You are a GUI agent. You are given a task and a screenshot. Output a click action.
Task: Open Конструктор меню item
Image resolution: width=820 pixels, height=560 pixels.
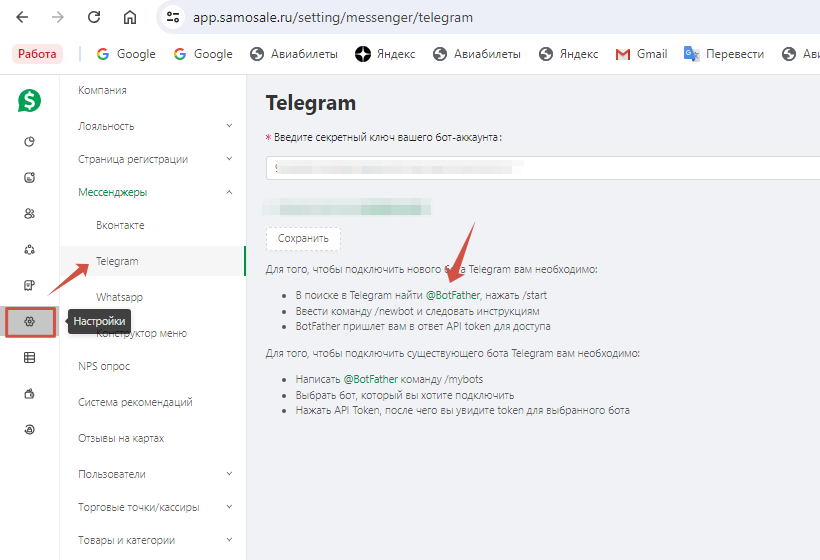(x=141, y=333)
